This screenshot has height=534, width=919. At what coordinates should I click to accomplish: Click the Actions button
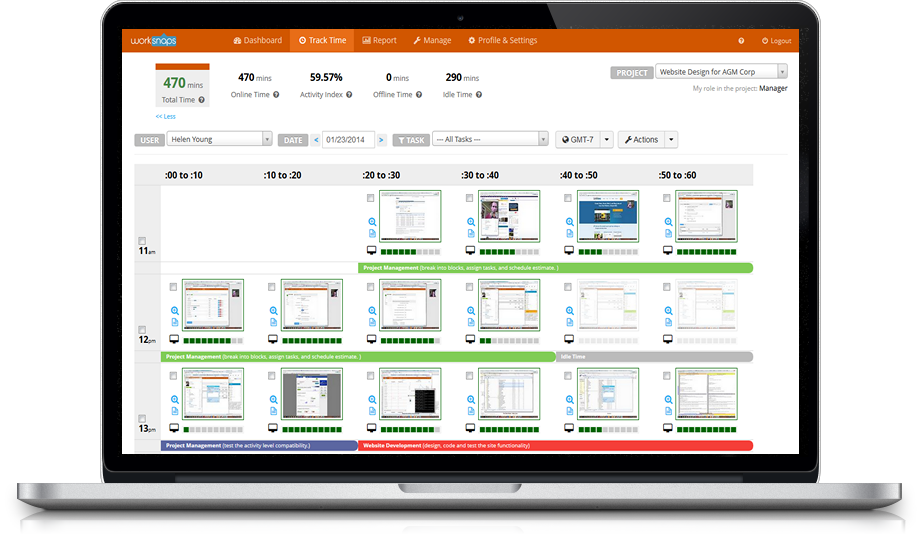pos(641,140)
